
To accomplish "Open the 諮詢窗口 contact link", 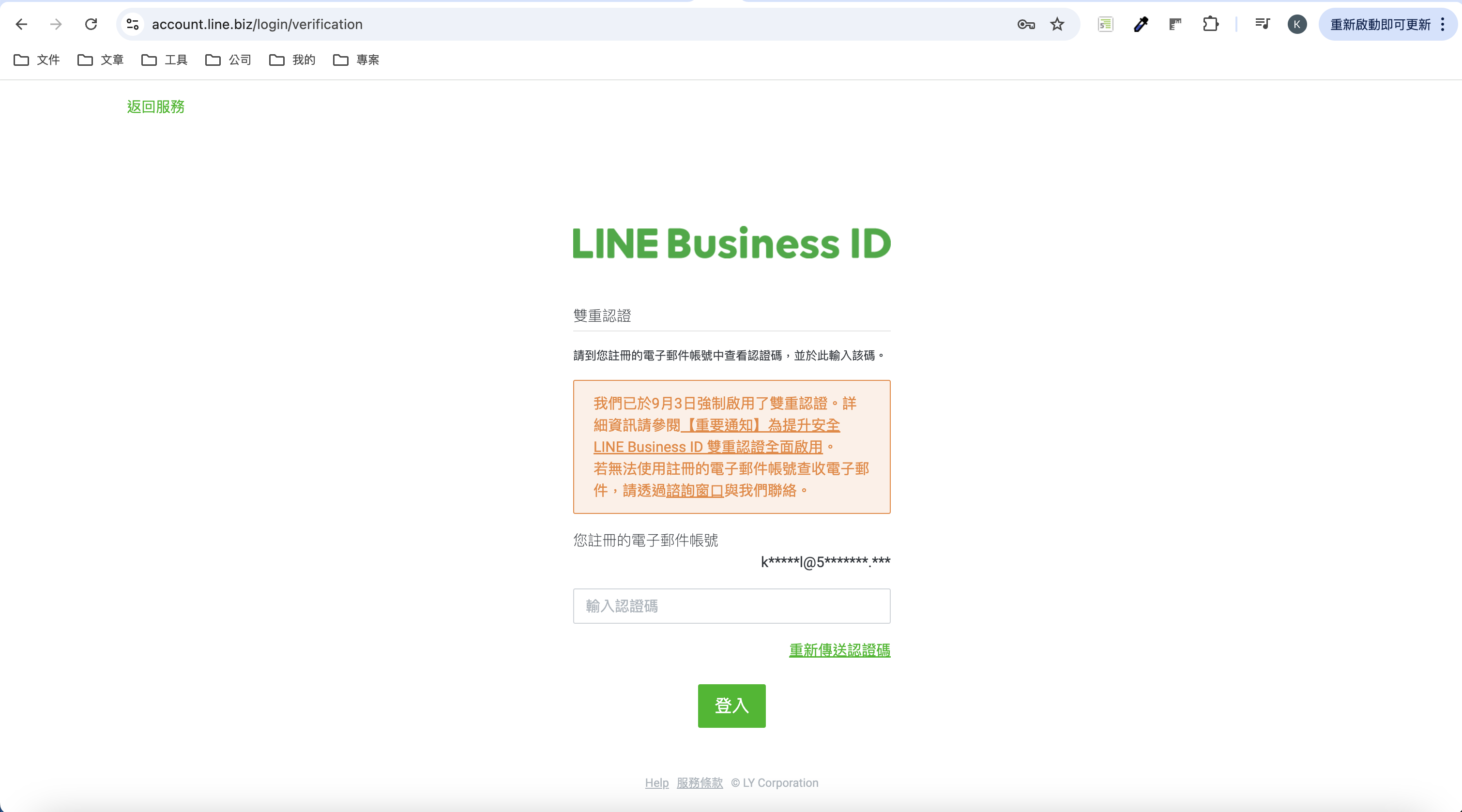I will [x=695, y=490].
